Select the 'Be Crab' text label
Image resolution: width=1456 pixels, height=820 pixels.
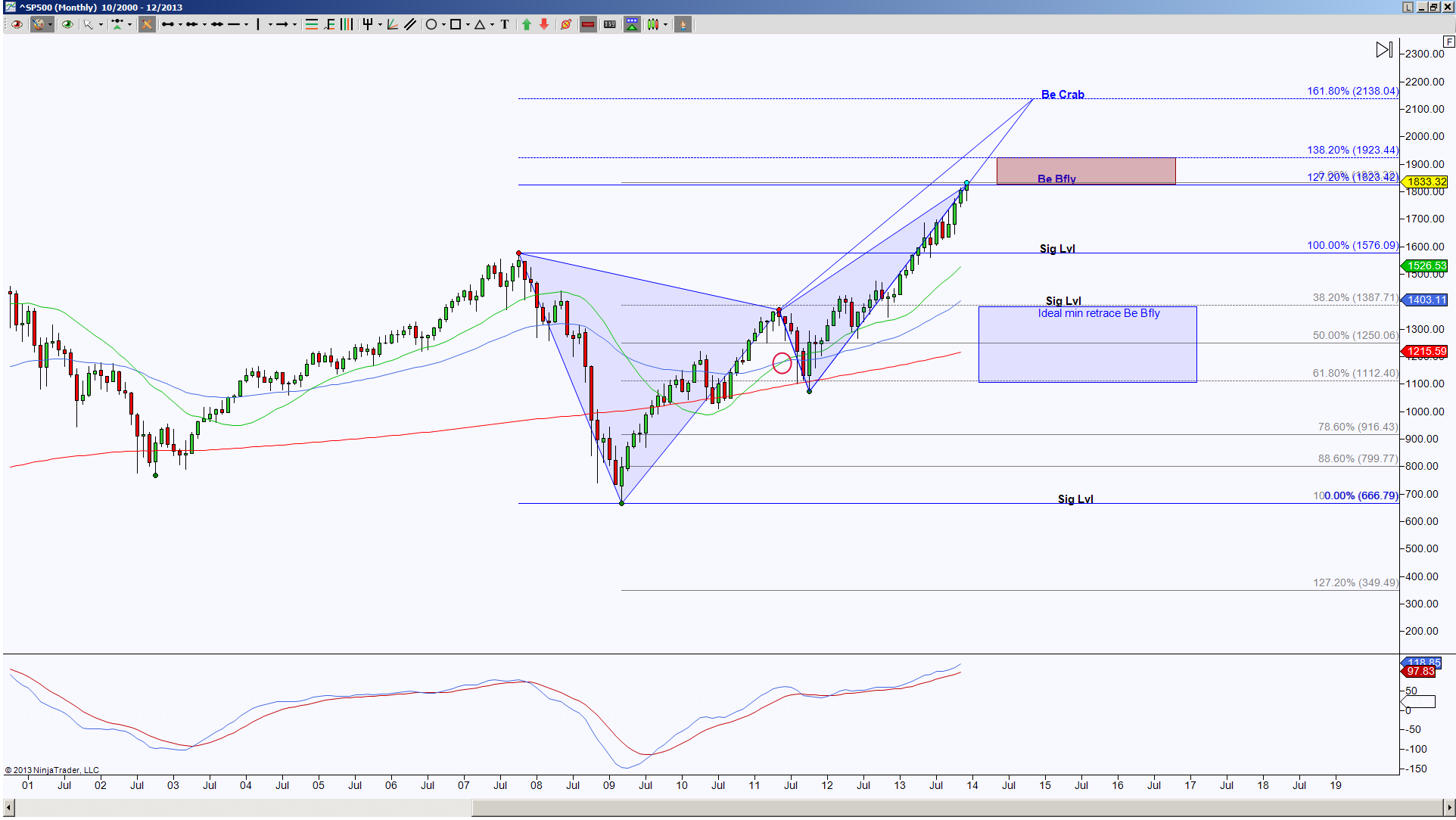click(x=1062, y=95)
